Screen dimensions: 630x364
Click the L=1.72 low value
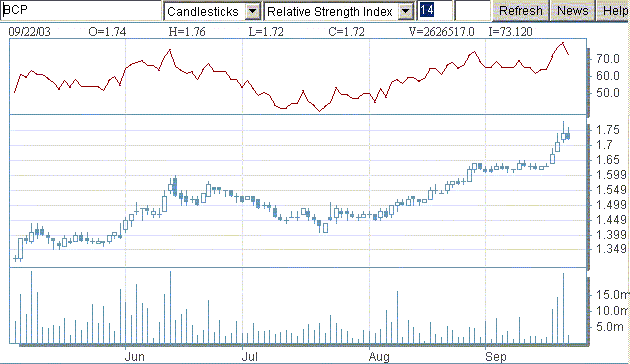click(266, 31)
